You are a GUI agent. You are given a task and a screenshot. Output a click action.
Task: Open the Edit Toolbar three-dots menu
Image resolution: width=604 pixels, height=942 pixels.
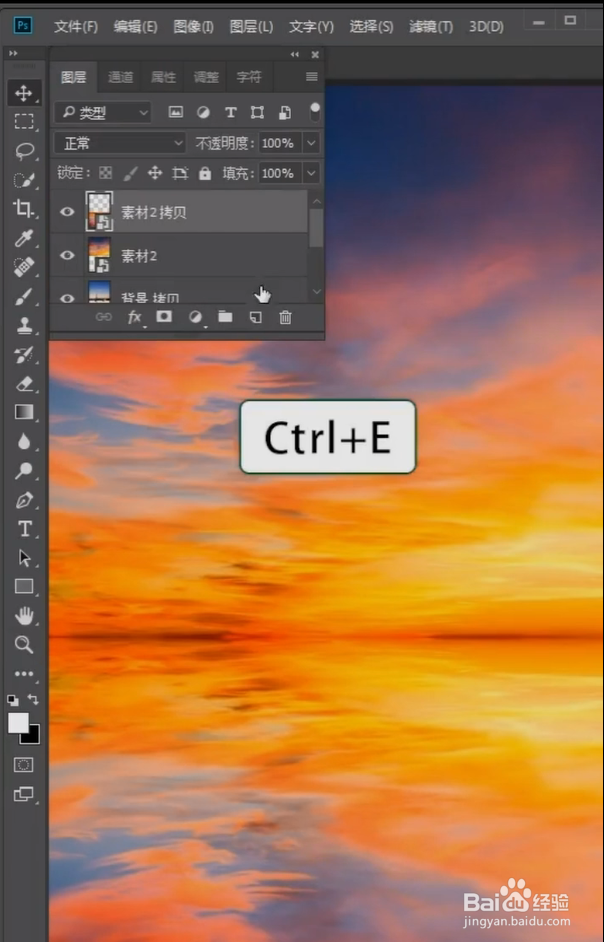click(x=24, y=673)
